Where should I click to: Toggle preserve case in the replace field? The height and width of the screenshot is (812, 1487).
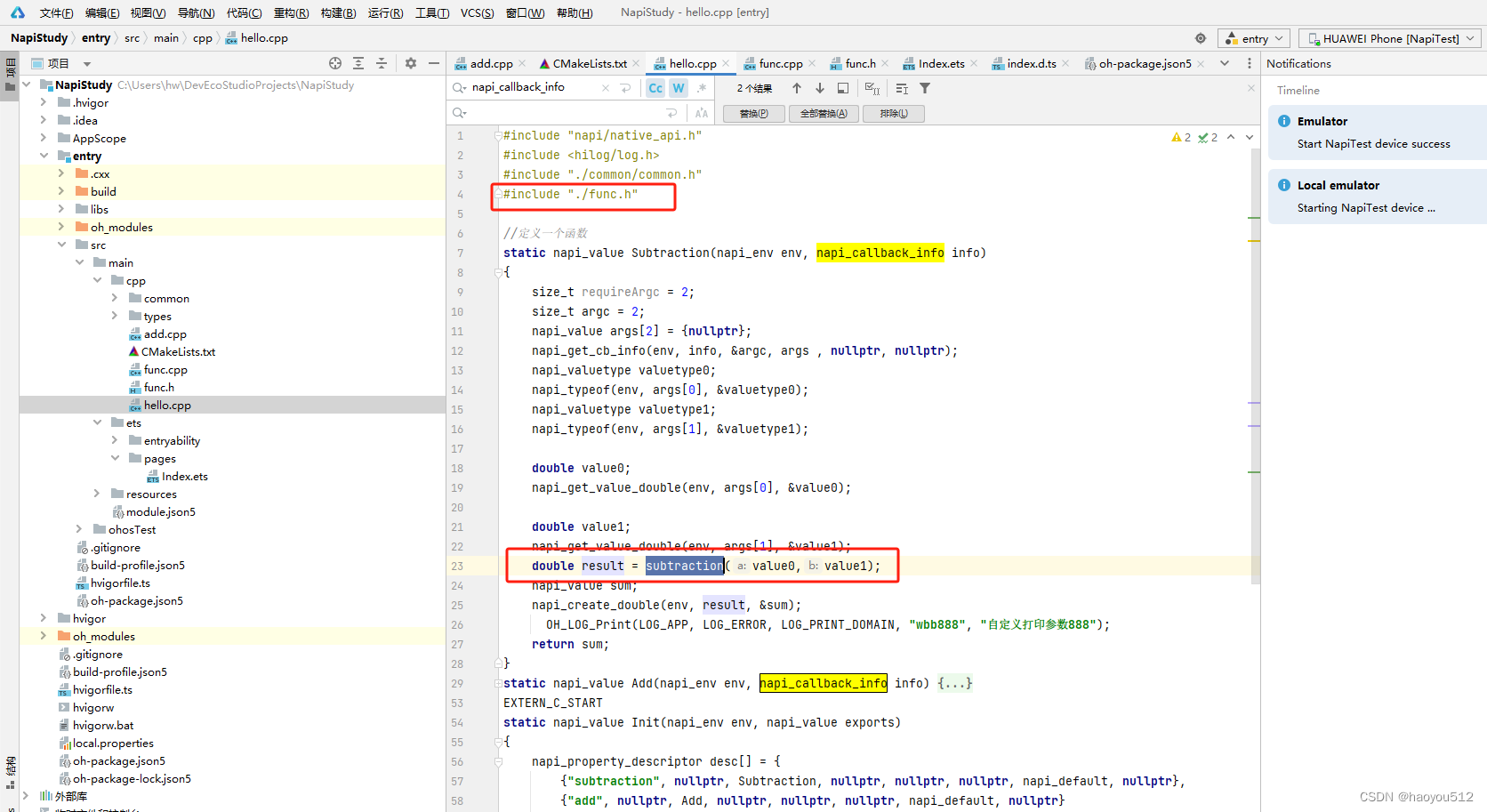click(702, 113)
